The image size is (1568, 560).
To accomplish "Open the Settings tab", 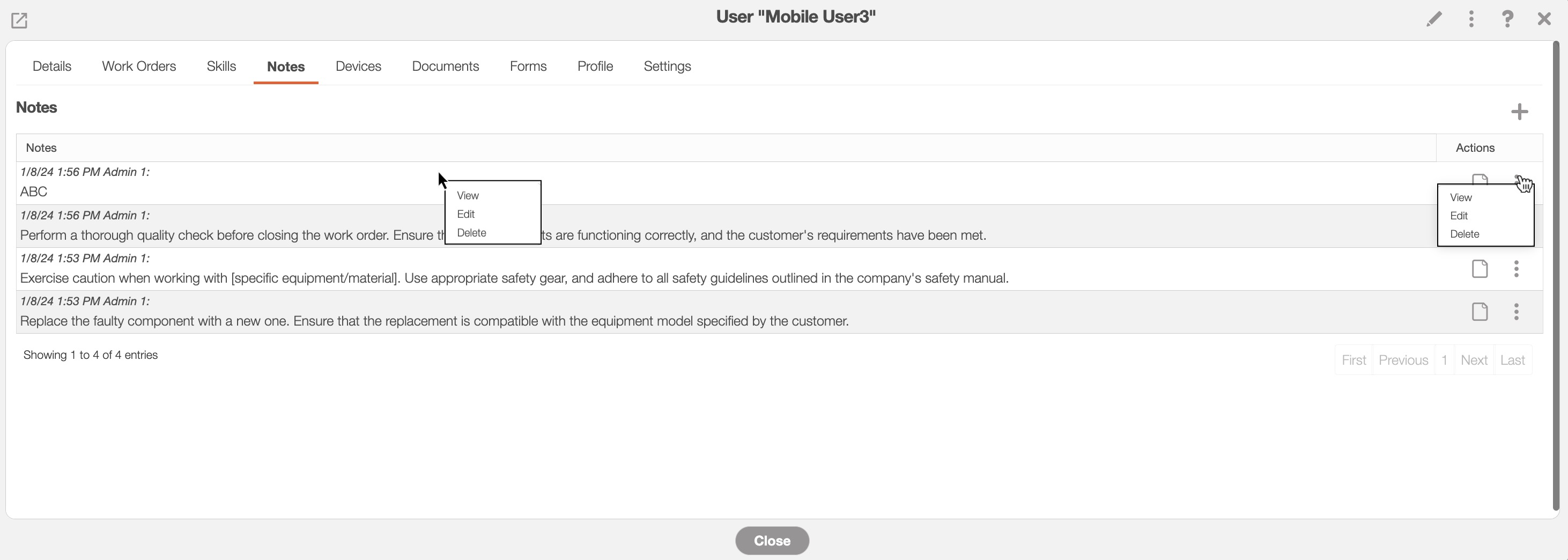I will point(667,67).
